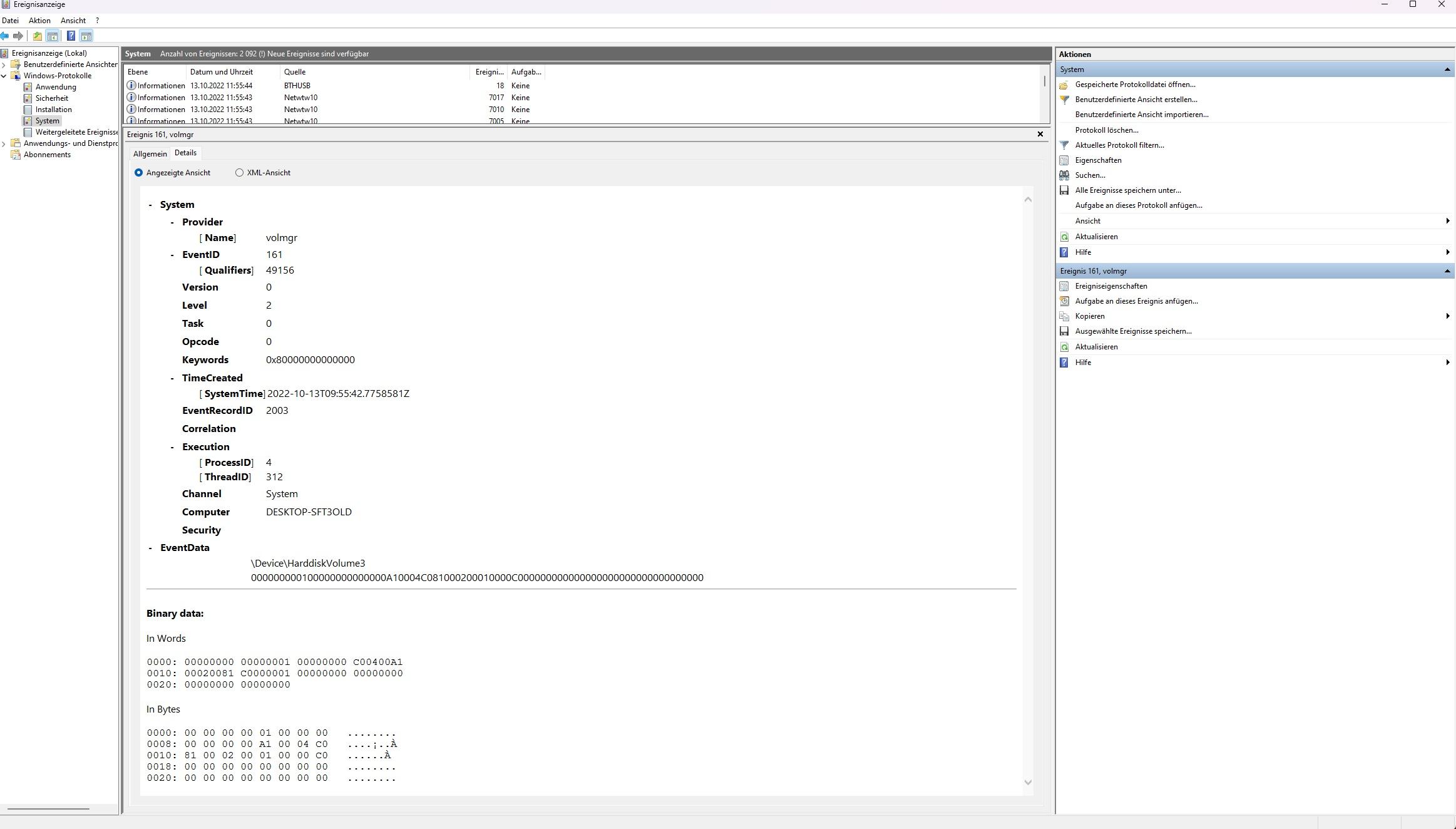Click the forward arrow toolbar icon
This screenshot has width=1456, height=829.
click(x=18, y=36)
